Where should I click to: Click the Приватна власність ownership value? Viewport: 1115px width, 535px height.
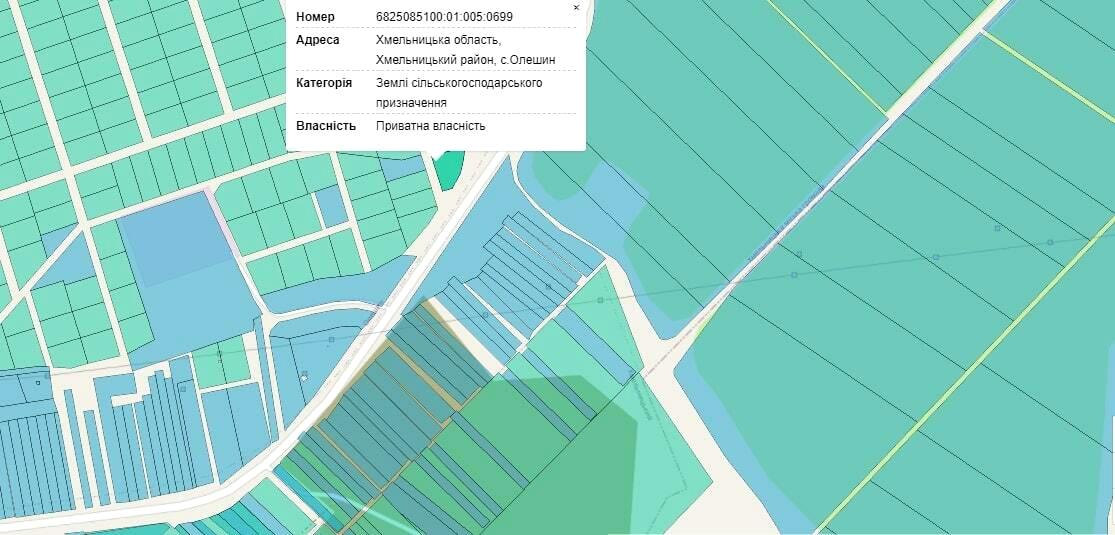pyautogui.click(x=430, y=126)
